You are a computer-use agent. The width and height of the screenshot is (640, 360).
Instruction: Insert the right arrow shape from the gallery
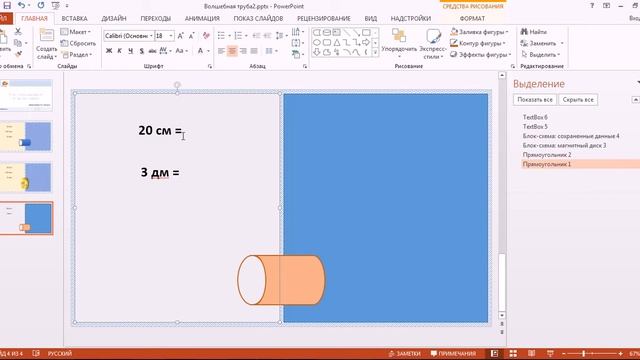point(366,42)
